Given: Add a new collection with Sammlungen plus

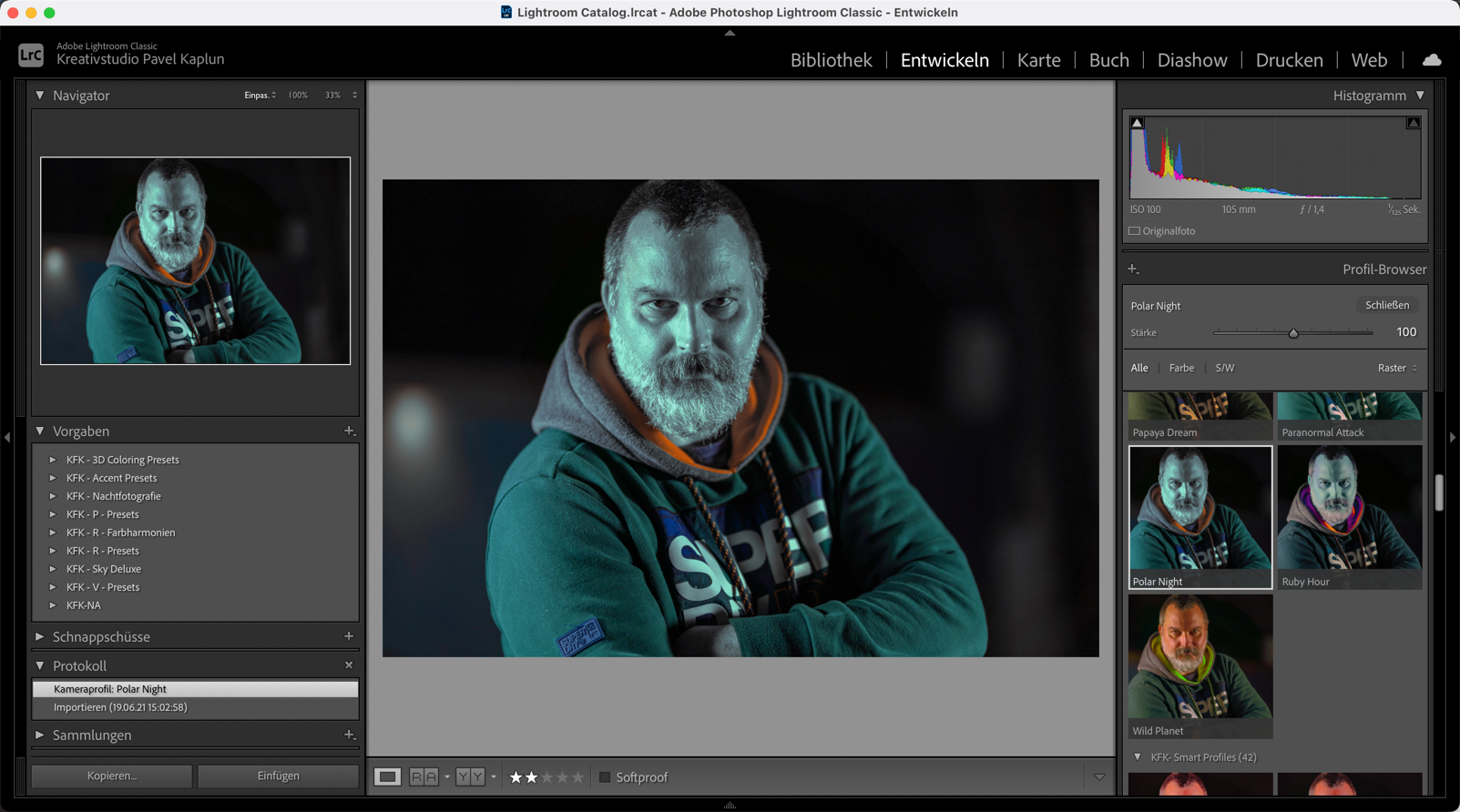Looking at the screenshot, I should (349, 735).
